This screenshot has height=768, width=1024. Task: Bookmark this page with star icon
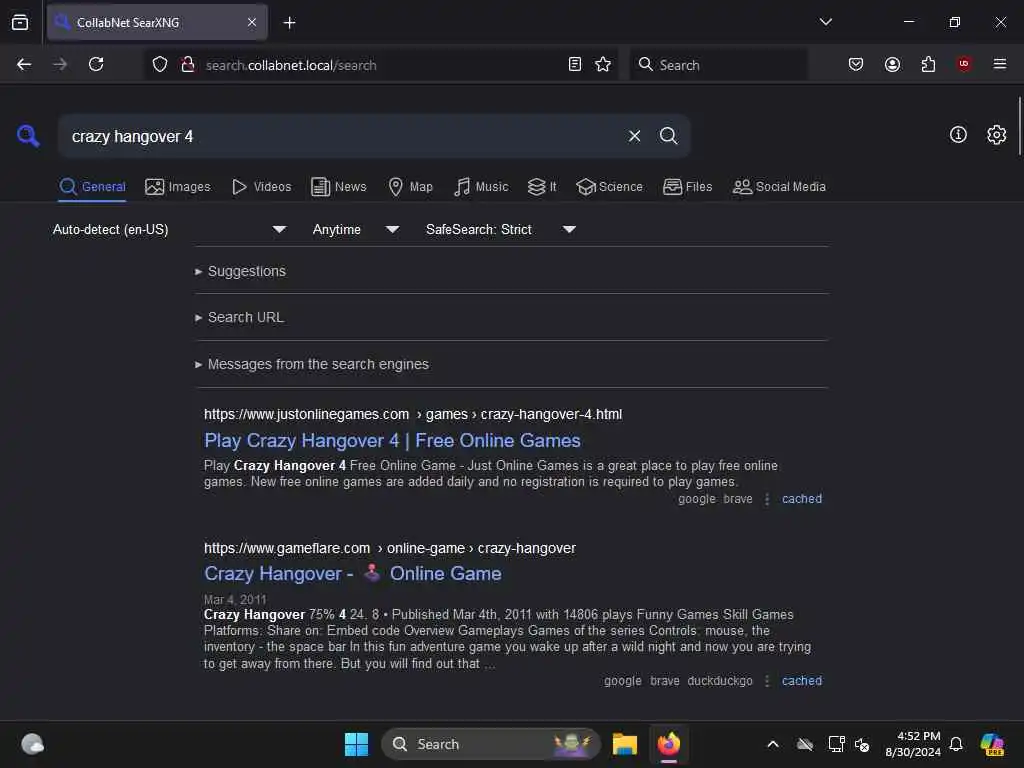(603, 64)
